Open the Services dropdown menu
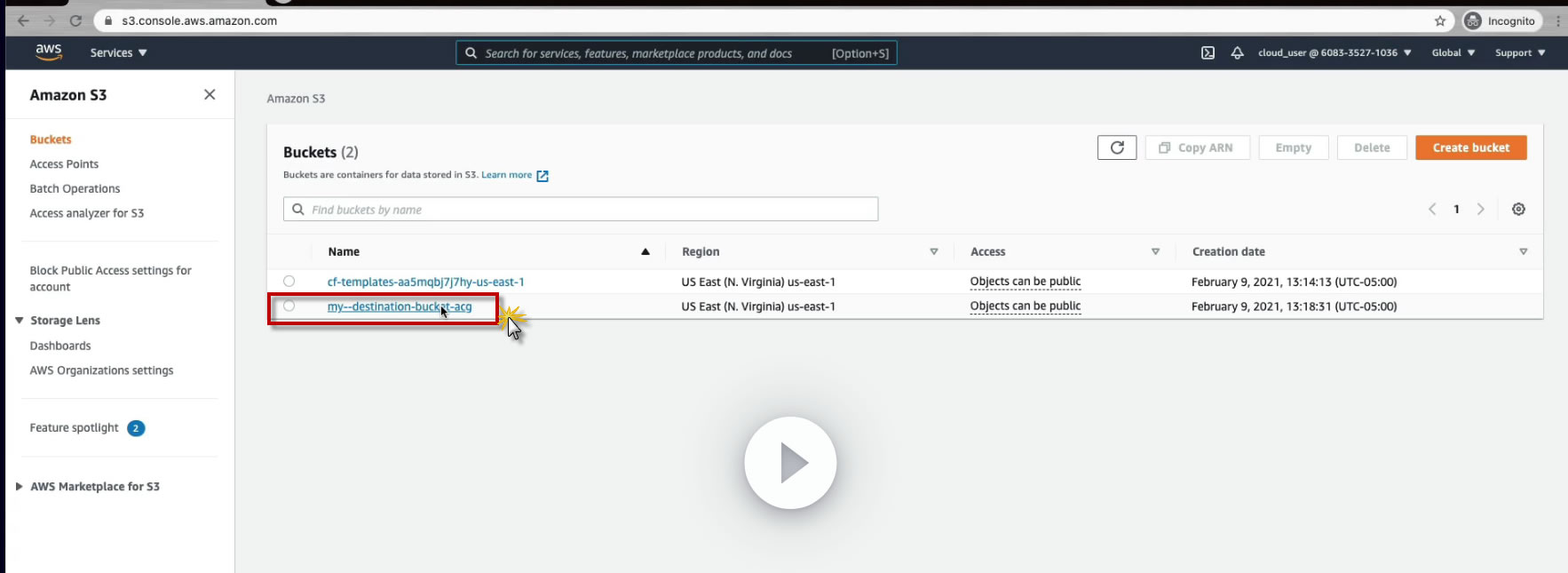 click(118, 52)
